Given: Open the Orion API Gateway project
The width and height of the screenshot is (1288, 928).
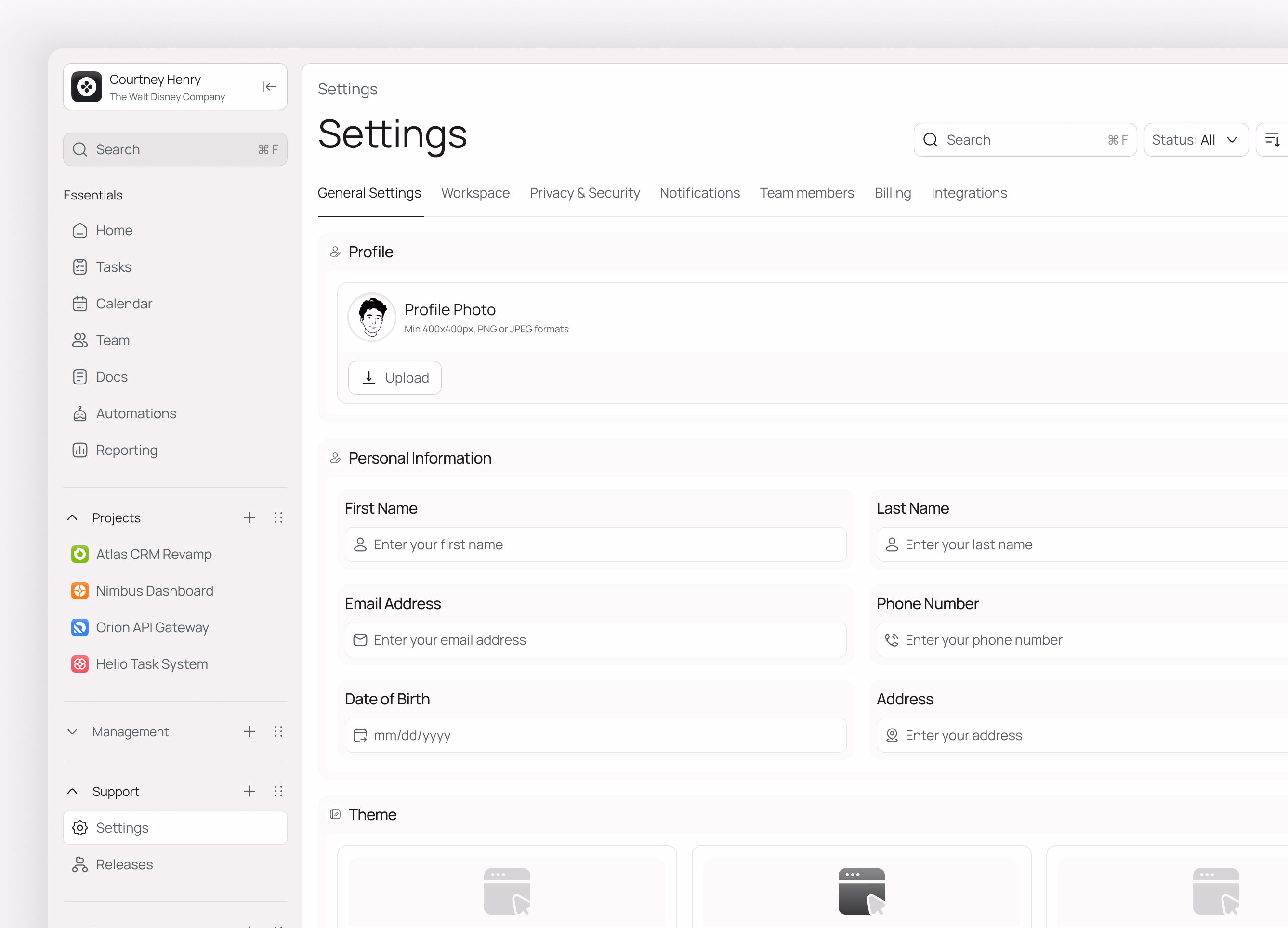Looking at the screenshot, I should 175,627.
